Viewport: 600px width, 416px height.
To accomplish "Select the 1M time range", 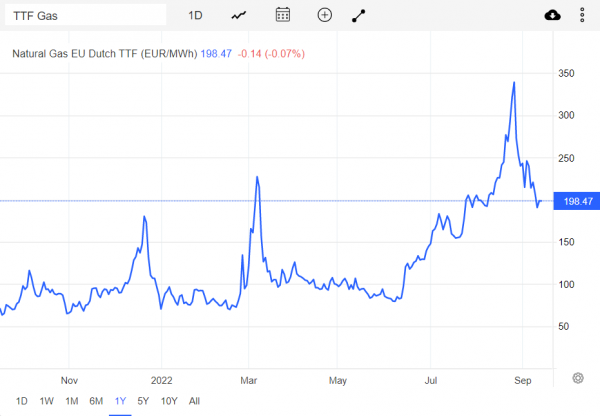I will [x=72, y=401].
